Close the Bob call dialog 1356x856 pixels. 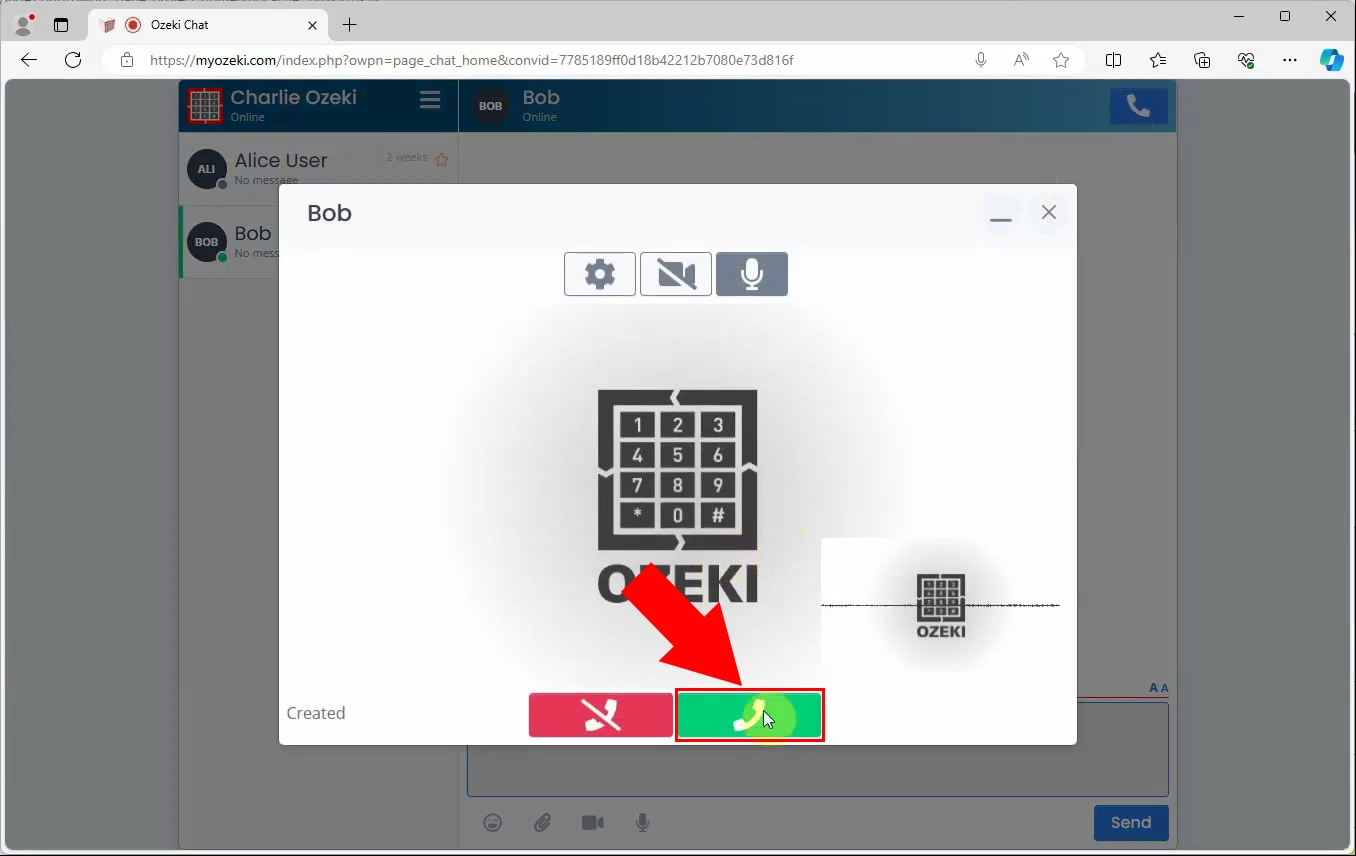point(1049,212)
